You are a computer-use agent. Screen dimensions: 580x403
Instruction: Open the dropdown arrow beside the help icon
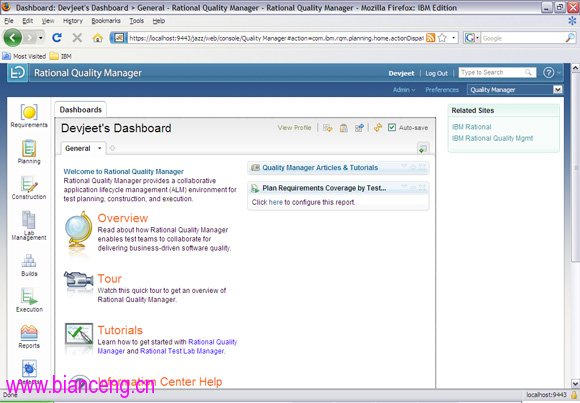[558, 73]
